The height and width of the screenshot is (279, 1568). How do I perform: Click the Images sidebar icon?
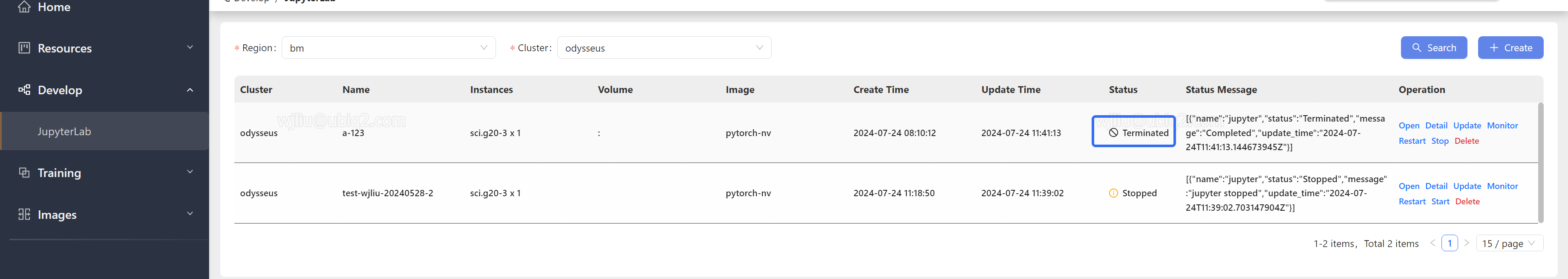(x=24, y=214)
